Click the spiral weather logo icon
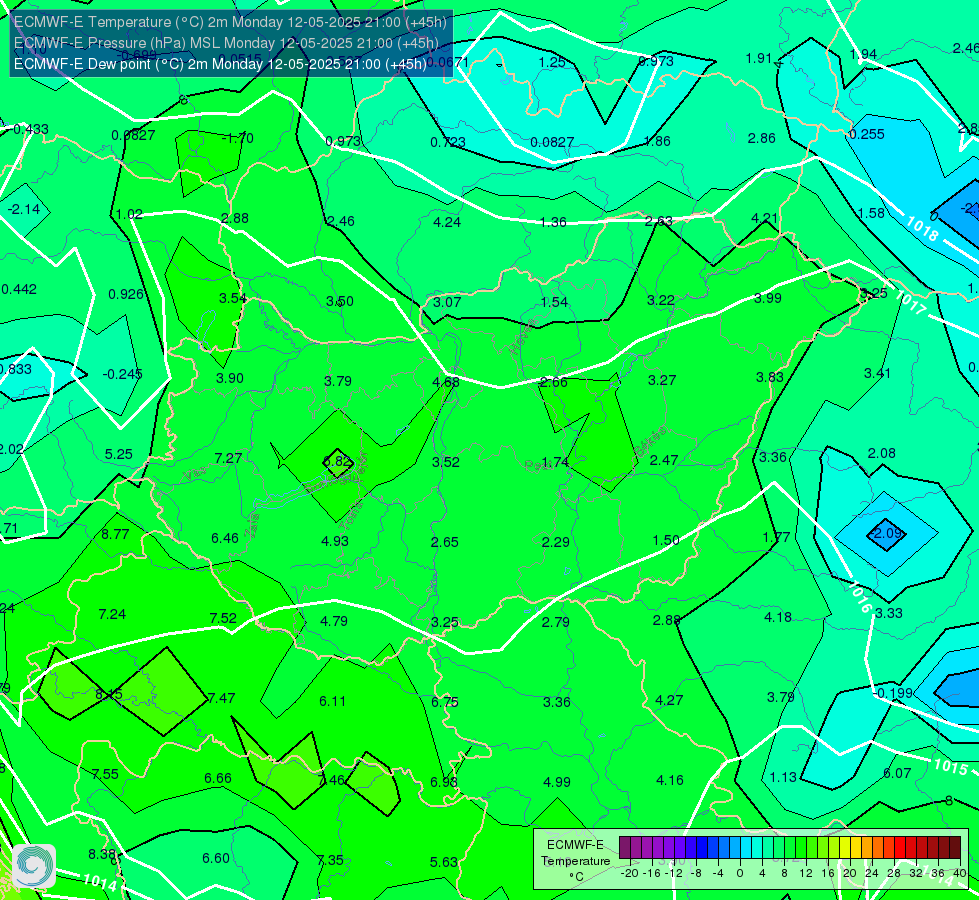This screenshot has height=900, width=979. [34, 866]
